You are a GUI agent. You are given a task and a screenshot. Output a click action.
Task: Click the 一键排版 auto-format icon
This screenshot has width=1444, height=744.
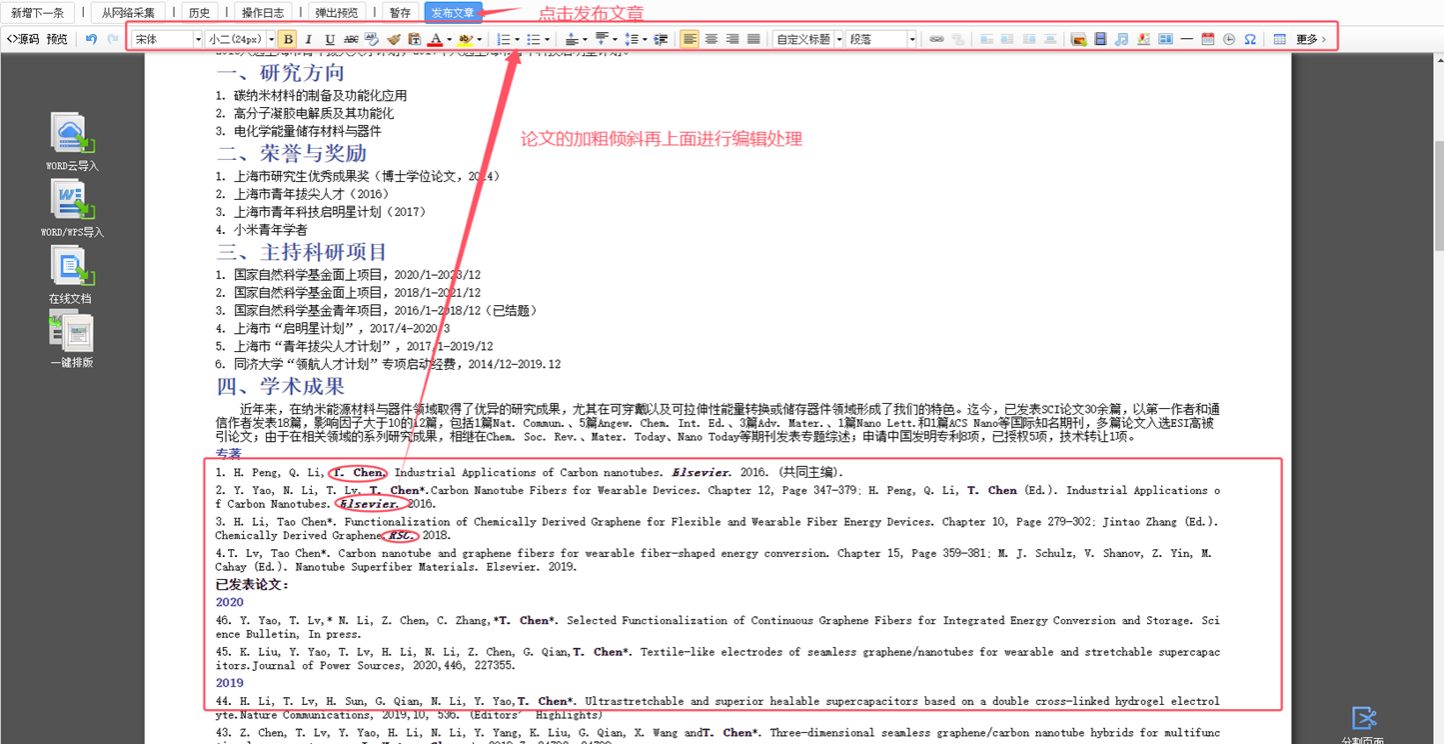click(x=72, y=332)
